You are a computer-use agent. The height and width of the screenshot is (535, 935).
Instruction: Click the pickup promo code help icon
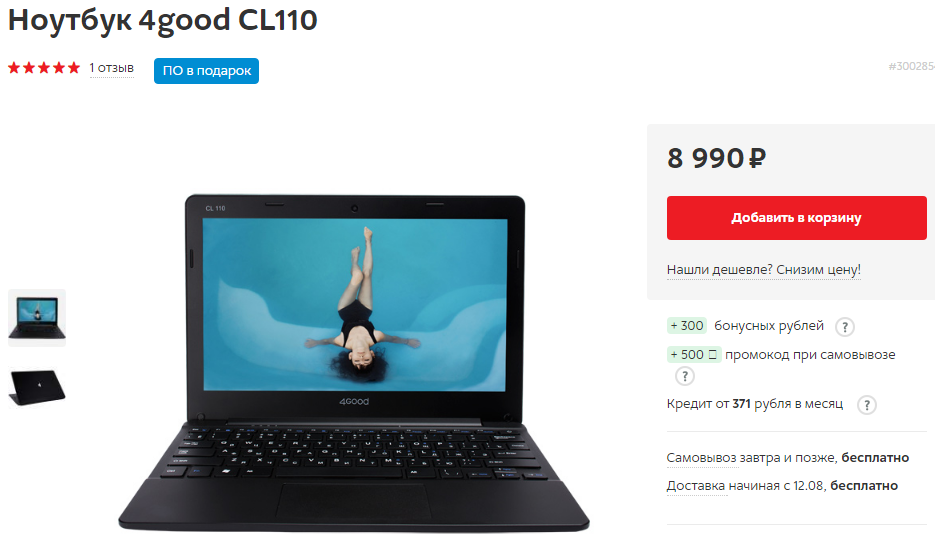[x=685, y=376]
